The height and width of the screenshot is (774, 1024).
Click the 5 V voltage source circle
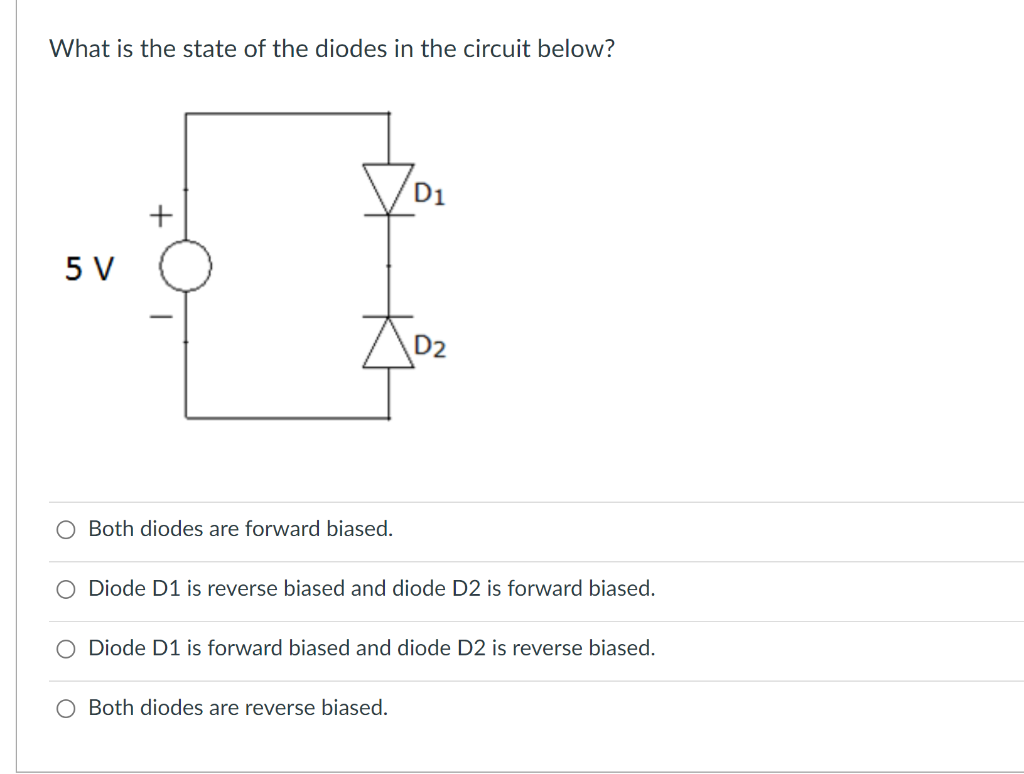pyautogui.click(x=186, y=265)
